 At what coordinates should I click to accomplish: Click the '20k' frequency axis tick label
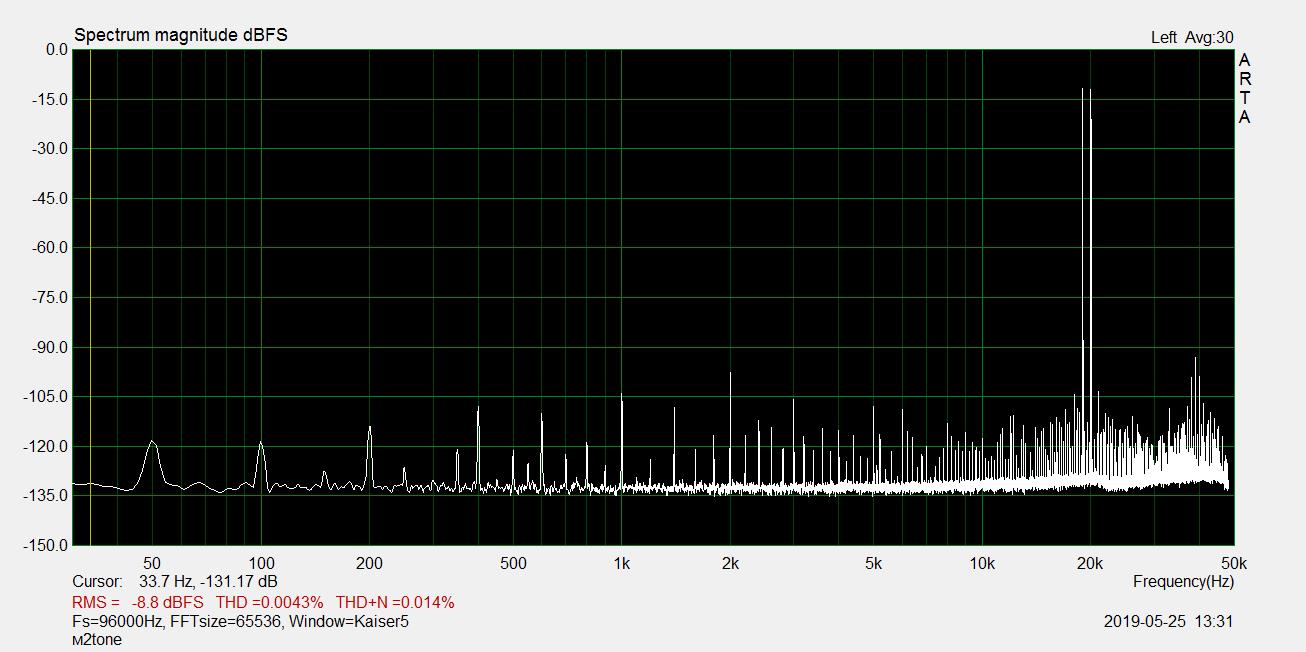(1090, 564)
